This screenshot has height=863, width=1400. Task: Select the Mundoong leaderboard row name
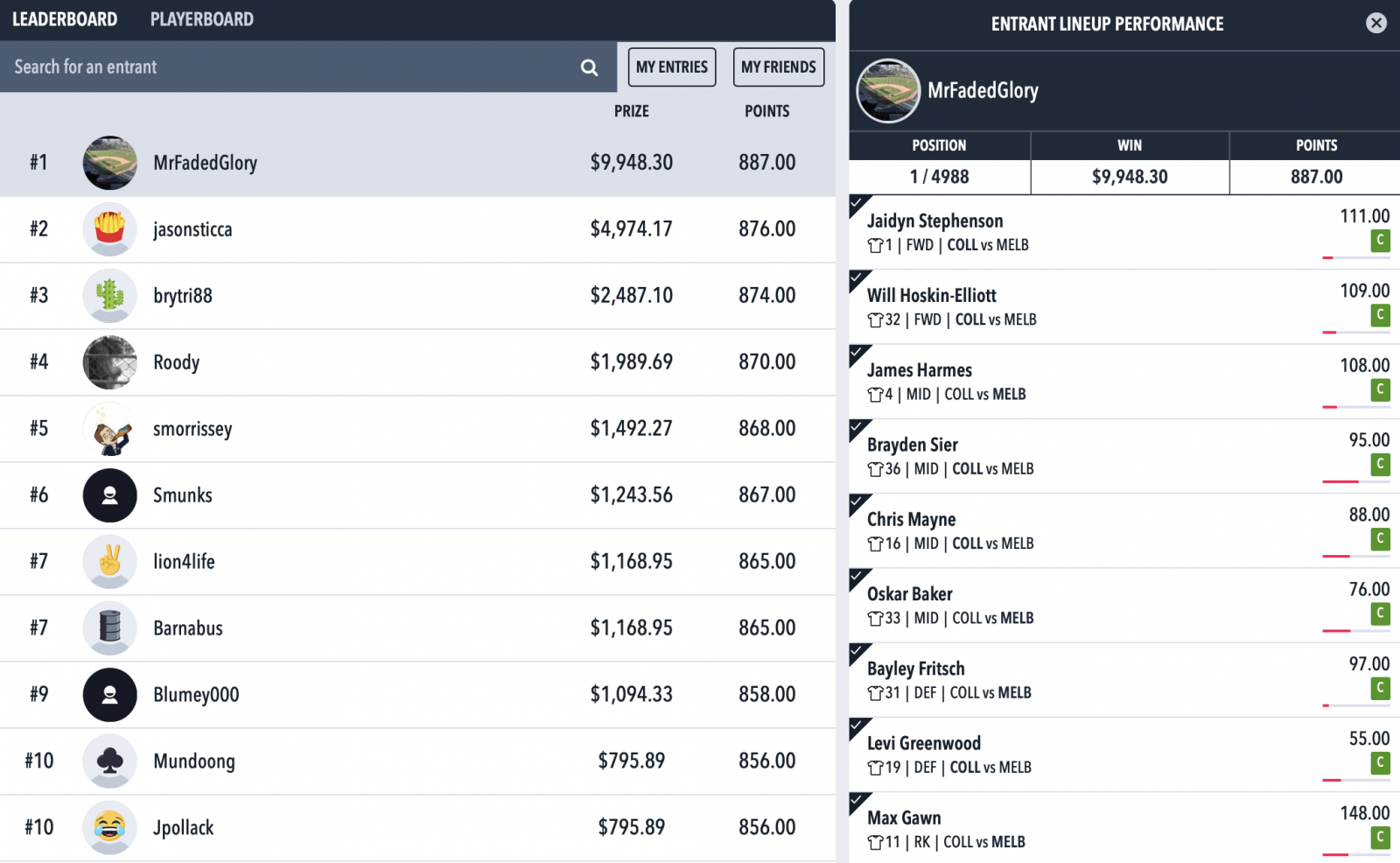point(194,761)
